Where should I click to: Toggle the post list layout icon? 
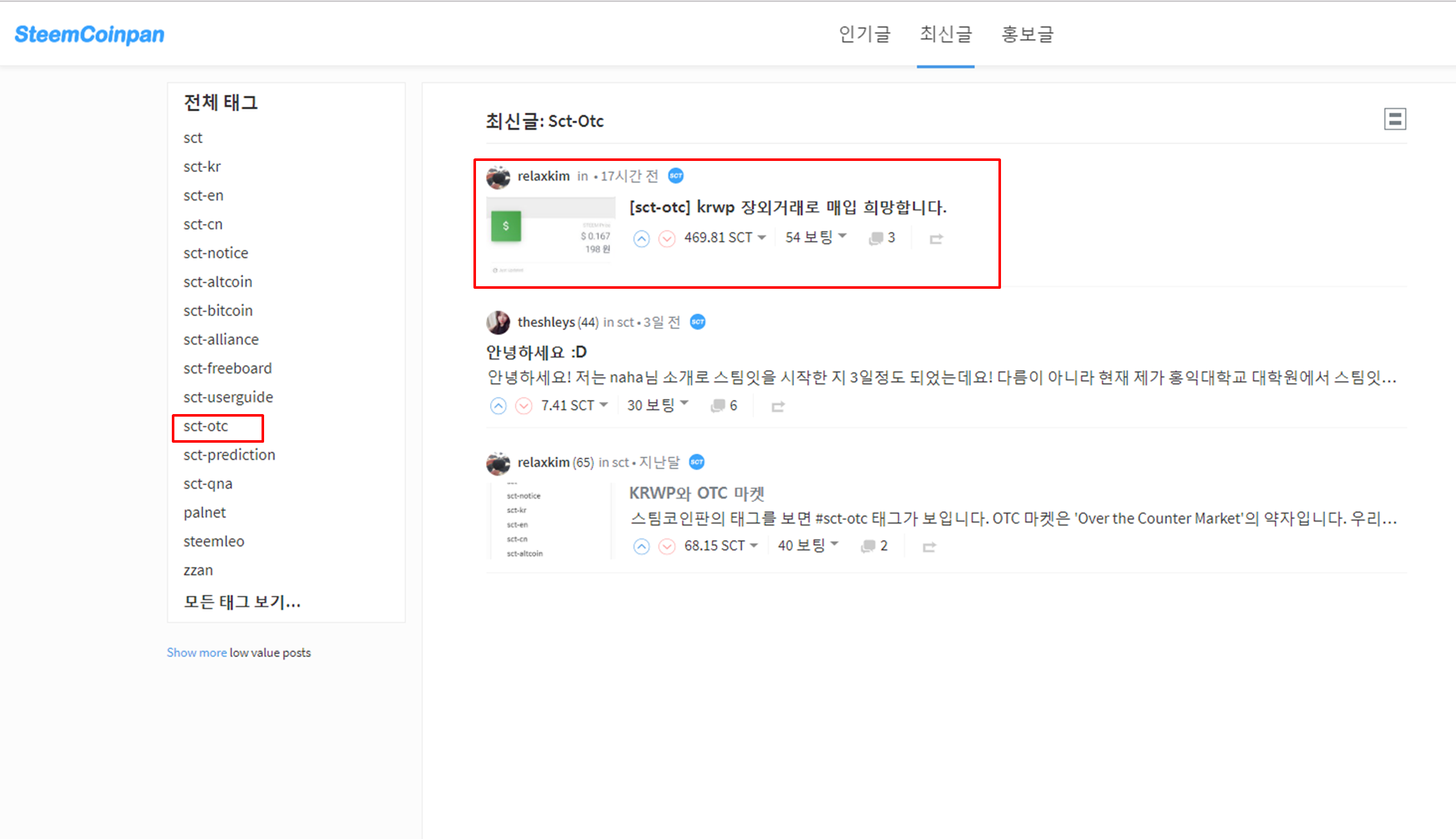[x=1395, y=119]
